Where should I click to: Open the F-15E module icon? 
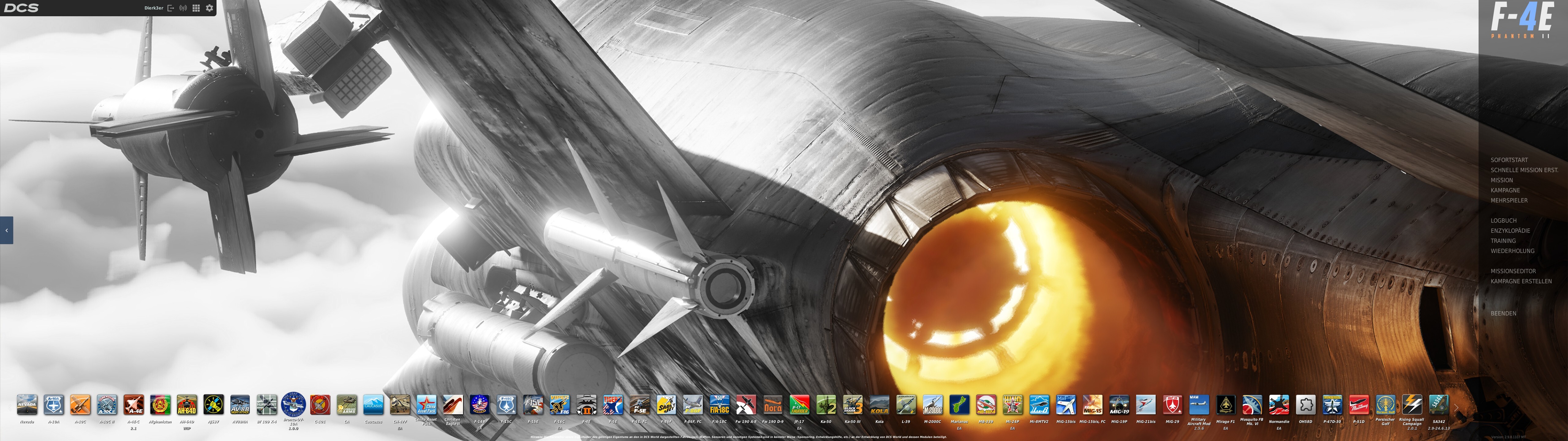point(533,405)
